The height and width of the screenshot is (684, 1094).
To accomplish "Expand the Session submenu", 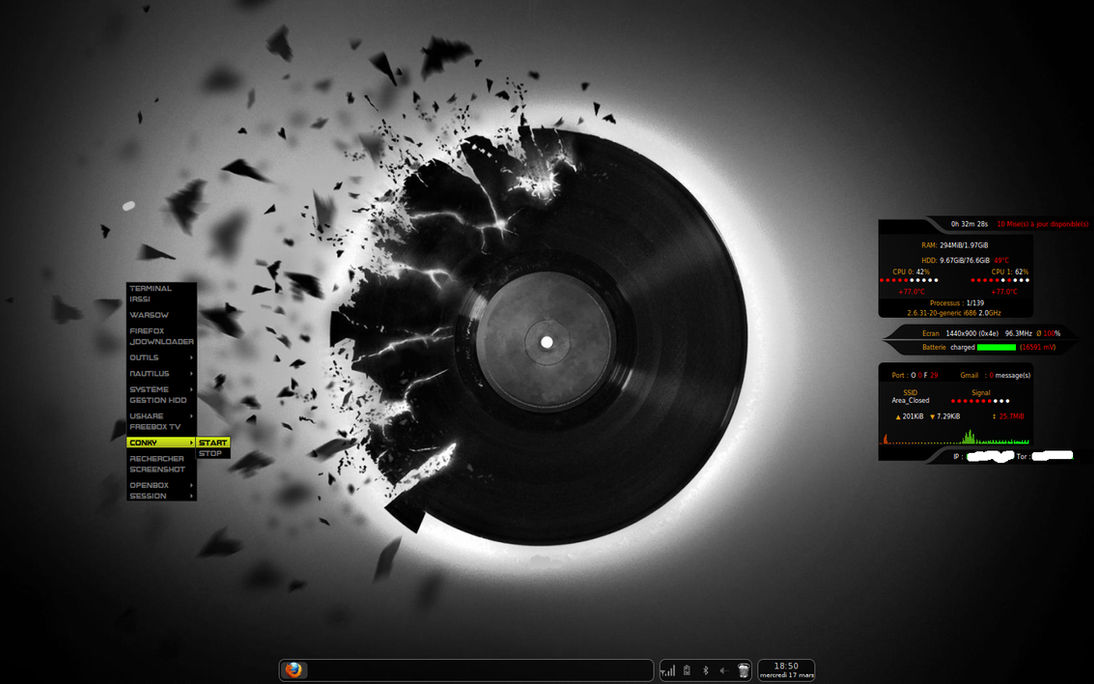I will (160, 496).
